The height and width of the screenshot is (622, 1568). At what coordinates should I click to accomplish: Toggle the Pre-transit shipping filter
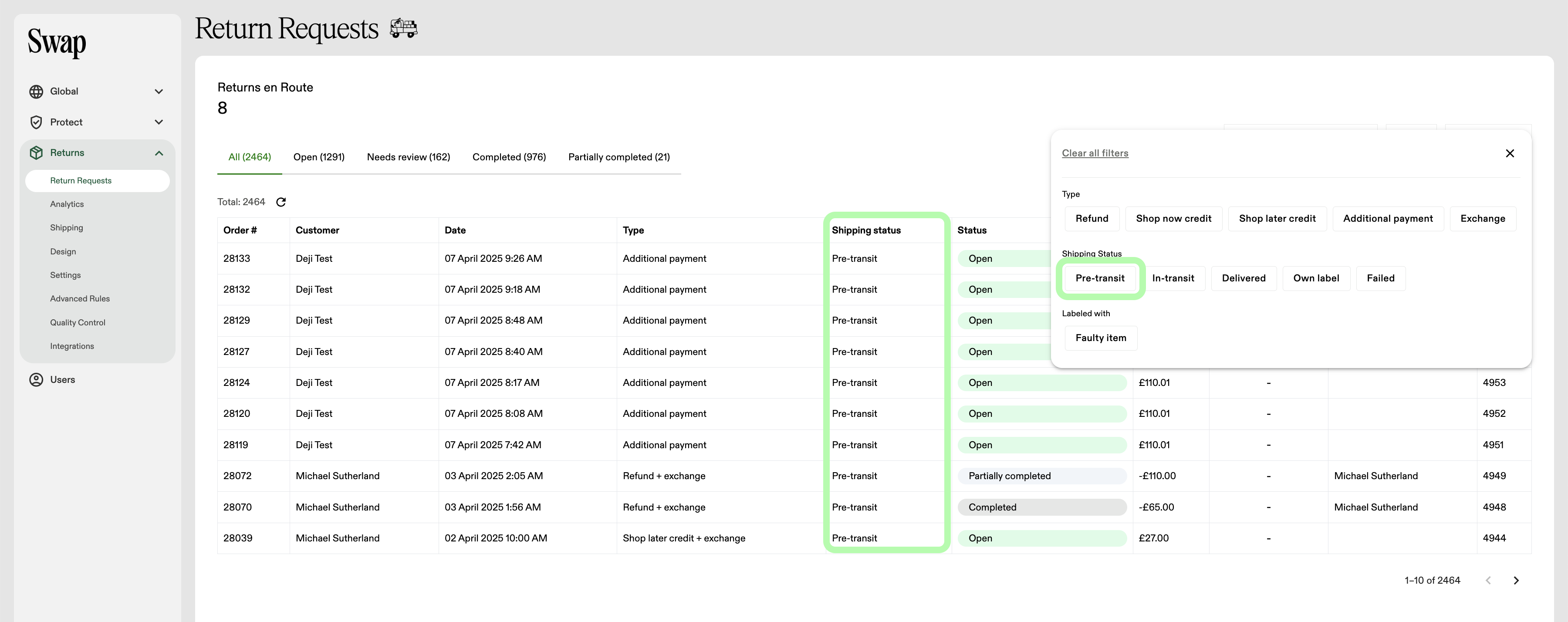(1100, 278)
